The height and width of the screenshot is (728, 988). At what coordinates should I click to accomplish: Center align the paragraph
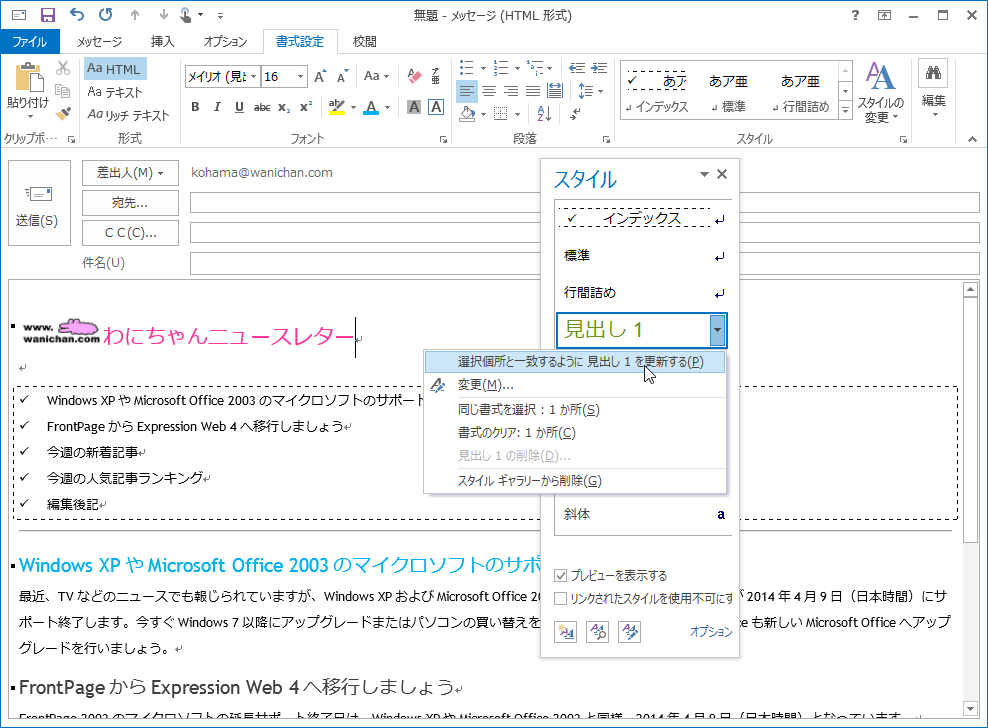(489, 91)
